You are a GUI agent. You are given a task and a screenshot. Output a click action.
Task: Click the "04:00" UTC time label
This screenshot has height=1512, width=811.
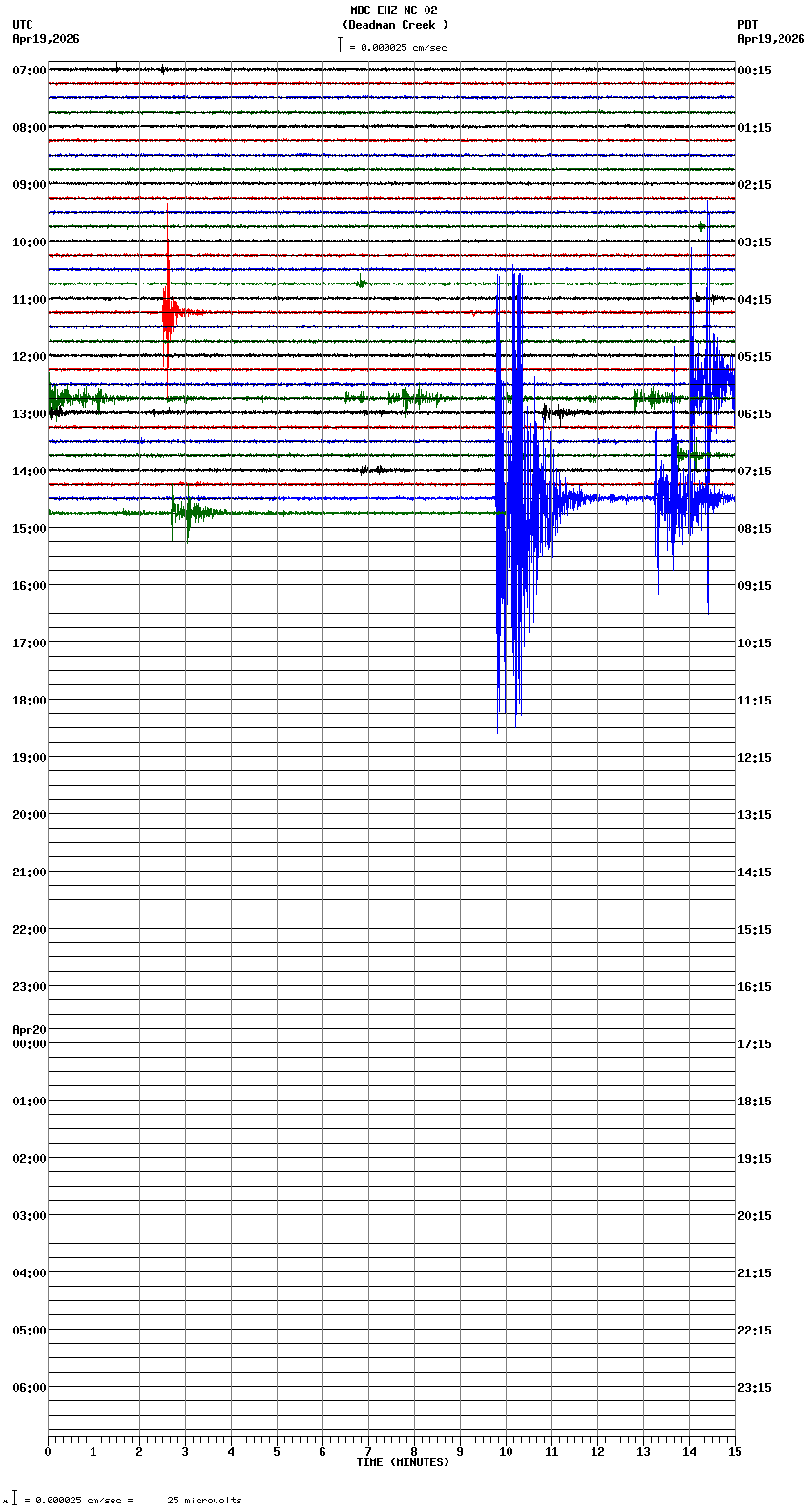pyautogui.click(x=30, y=1273)
